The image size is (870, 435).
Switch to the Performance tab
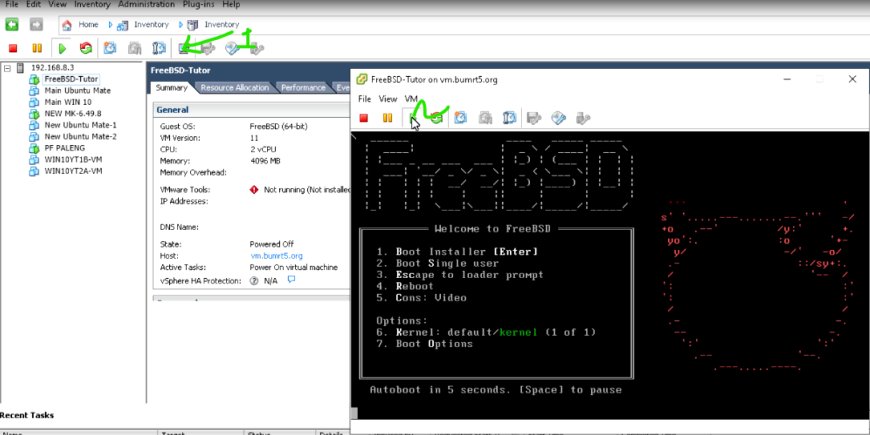click(303, 88)
